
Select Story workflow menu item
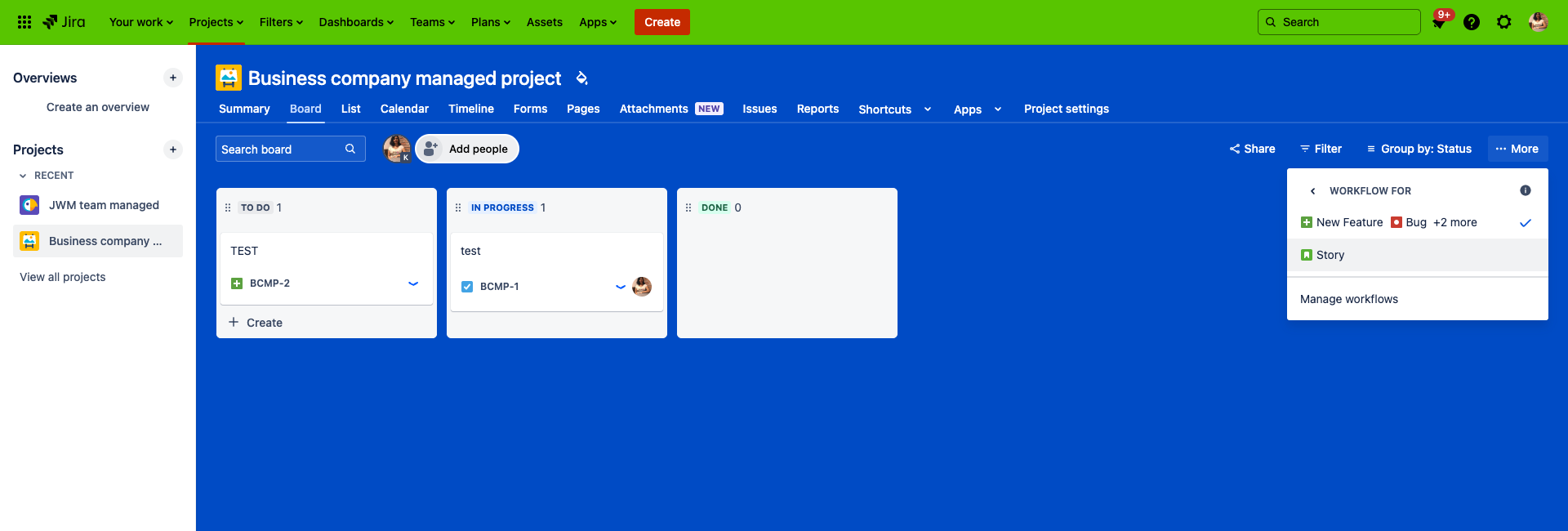click(1418, 255)
